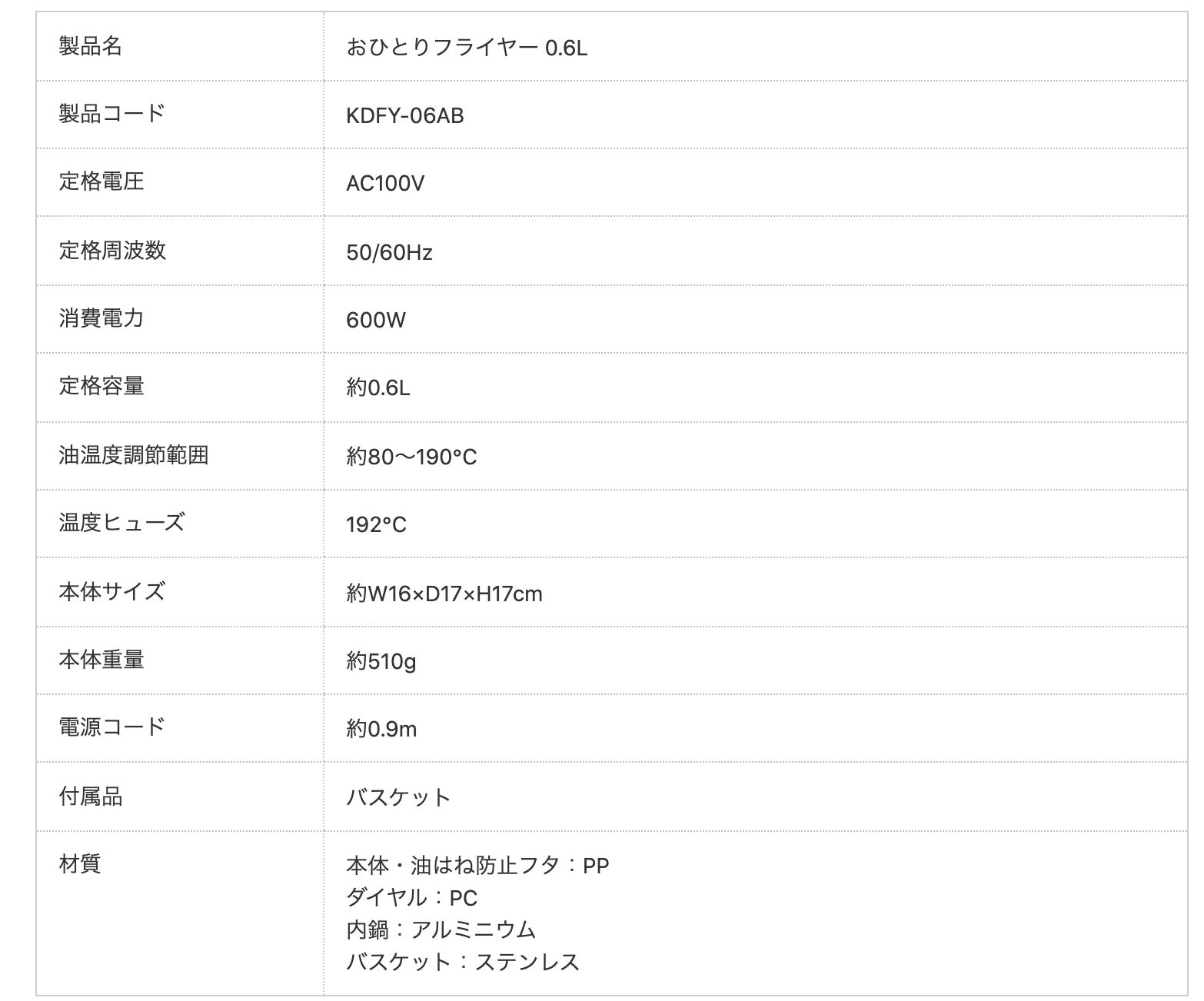The image size is (1204, 1001).
Task: Click the 内鍋:アルミニウム material line
Action: 441,929
